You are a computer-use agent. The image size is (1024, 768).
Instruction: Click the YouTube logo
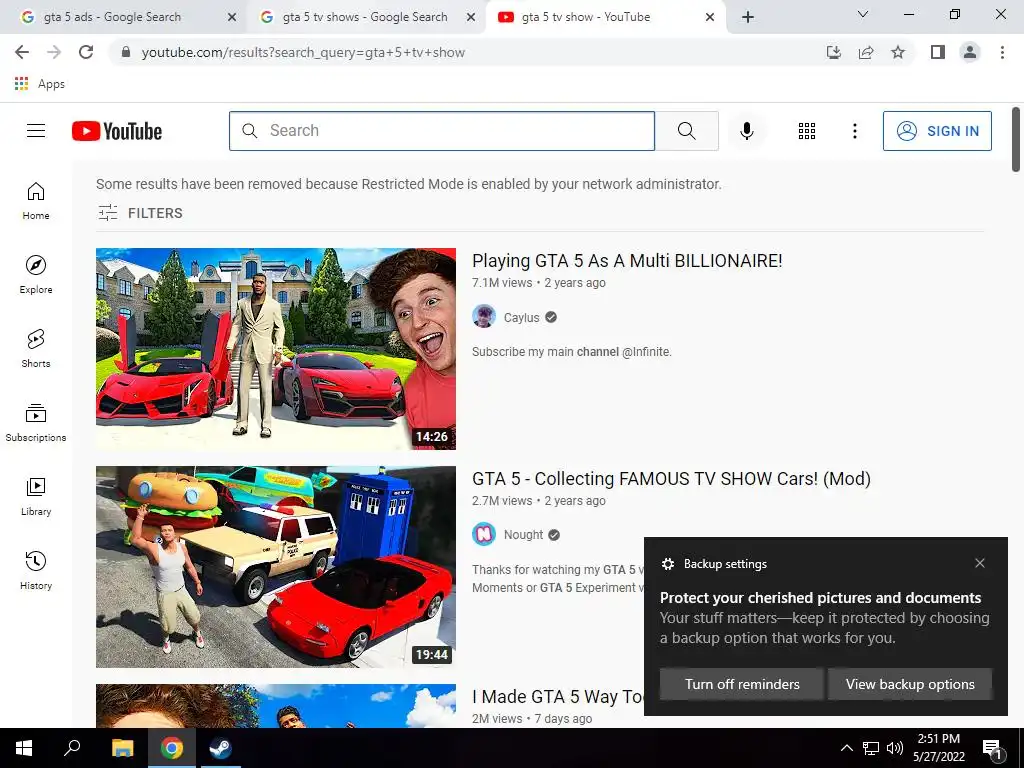coord(117,131)
